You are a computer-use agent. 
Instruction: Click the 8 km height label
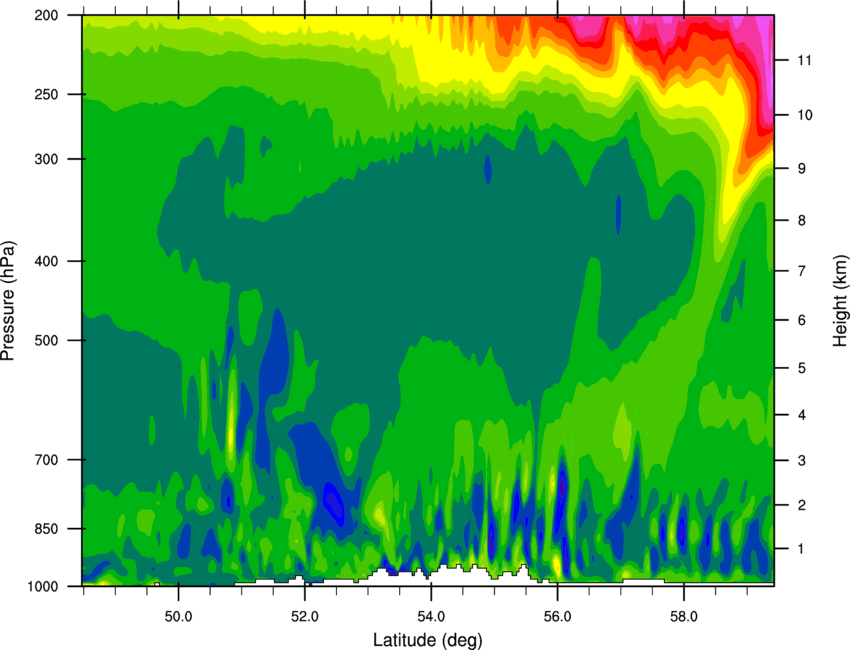[802, 221]
